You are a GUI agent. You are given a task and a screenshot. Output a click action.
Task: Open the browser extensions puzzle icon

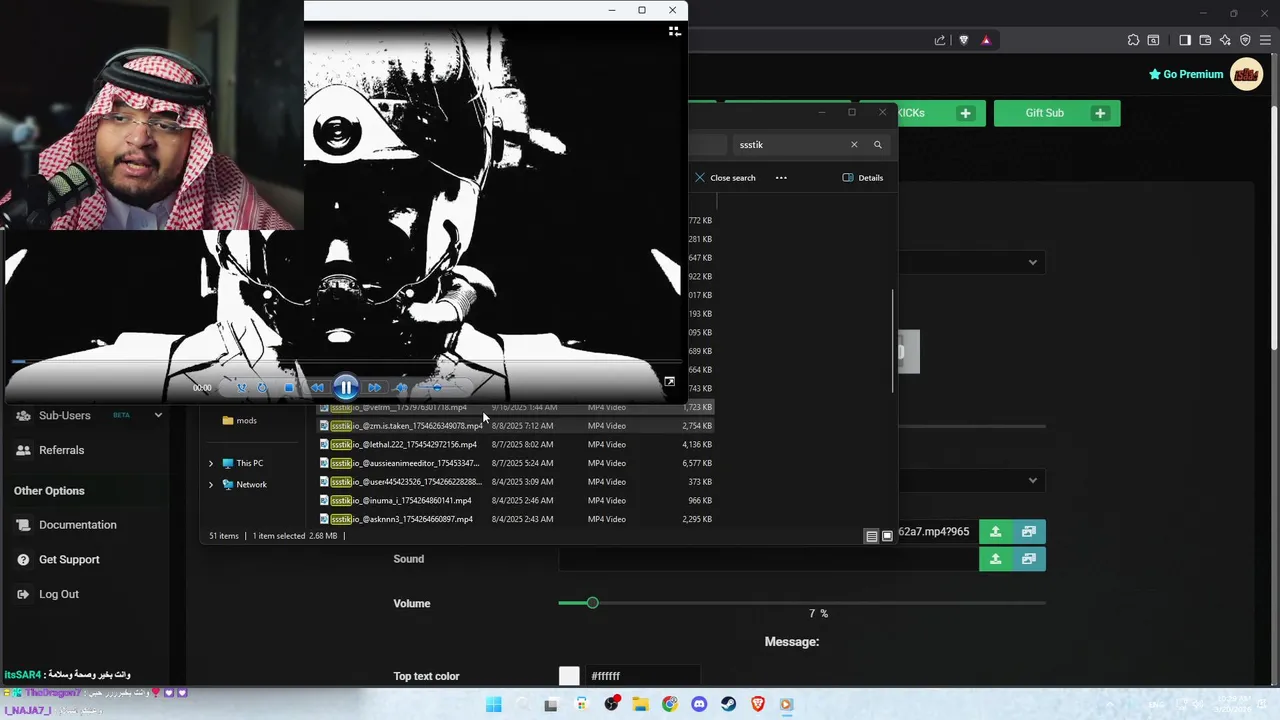tap(1133, 41)
